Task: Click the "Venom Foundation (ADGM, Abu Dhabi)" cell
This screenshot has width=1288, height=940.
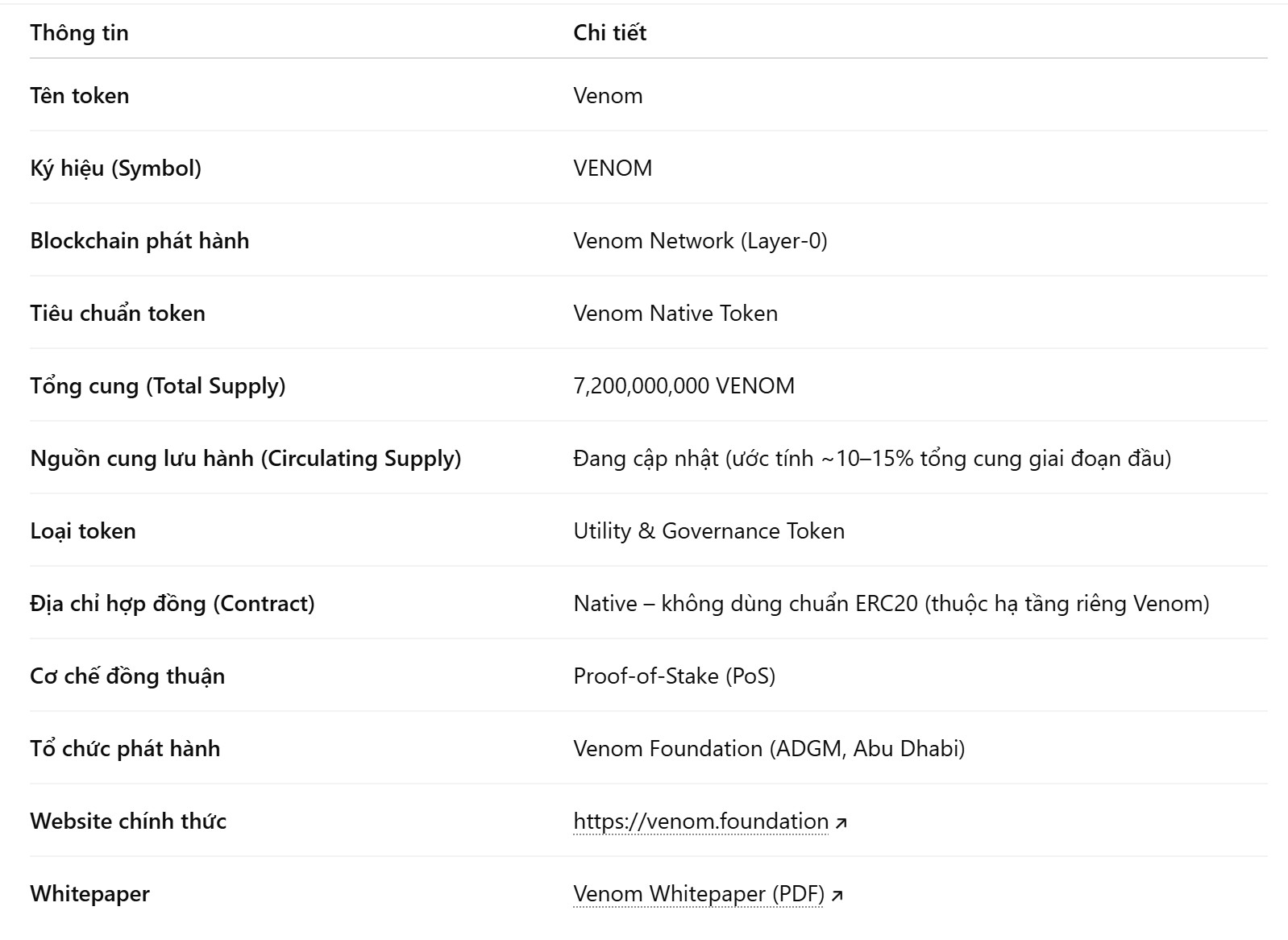Action: pyautogui.click(x=768, y=748)
